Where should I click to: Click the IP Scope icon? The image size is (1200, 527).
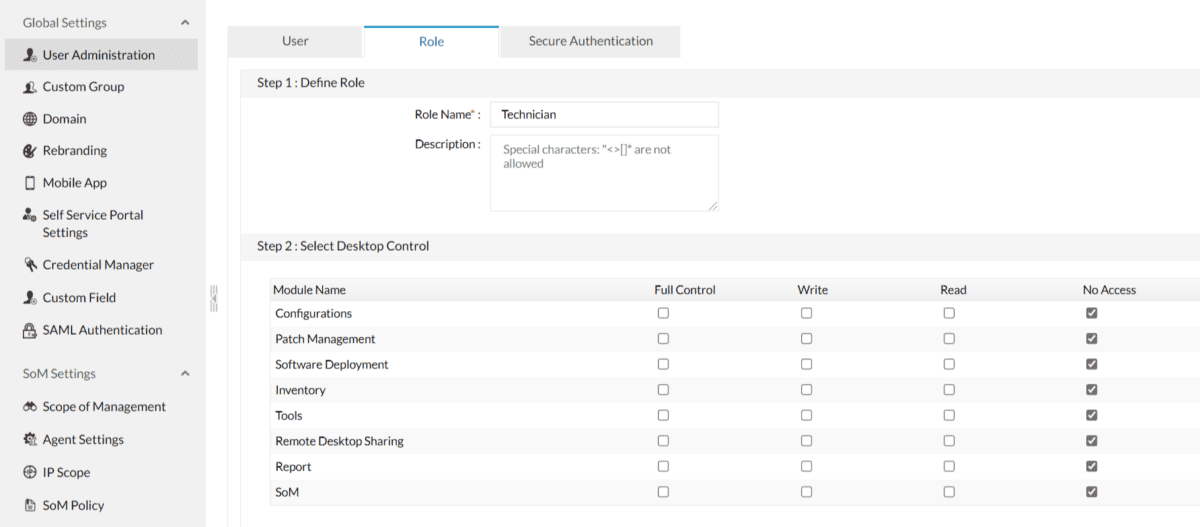click(30, 473)
